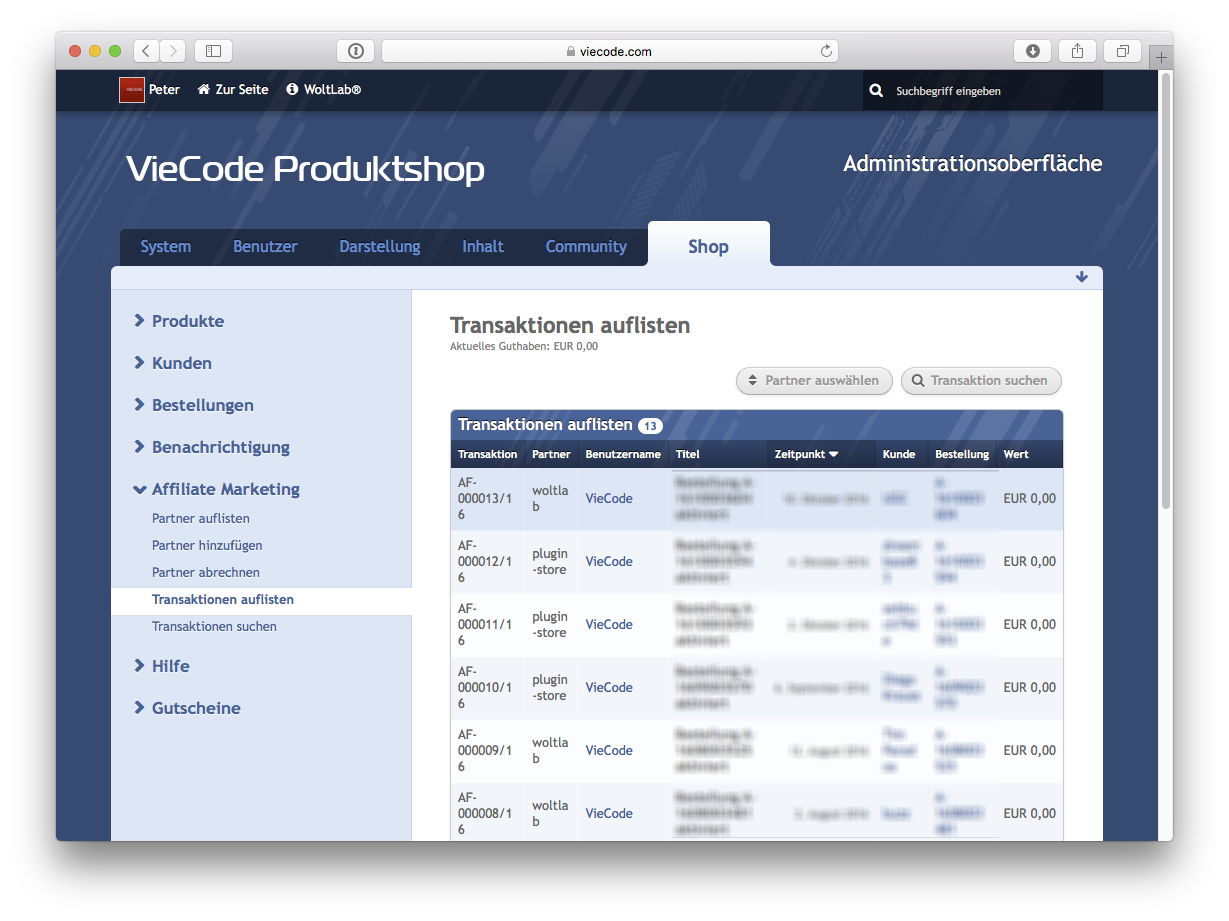Click the Safari back navigation arrow
The height and width of the screenshot is (921, 1229).
(x=146, y=51)
